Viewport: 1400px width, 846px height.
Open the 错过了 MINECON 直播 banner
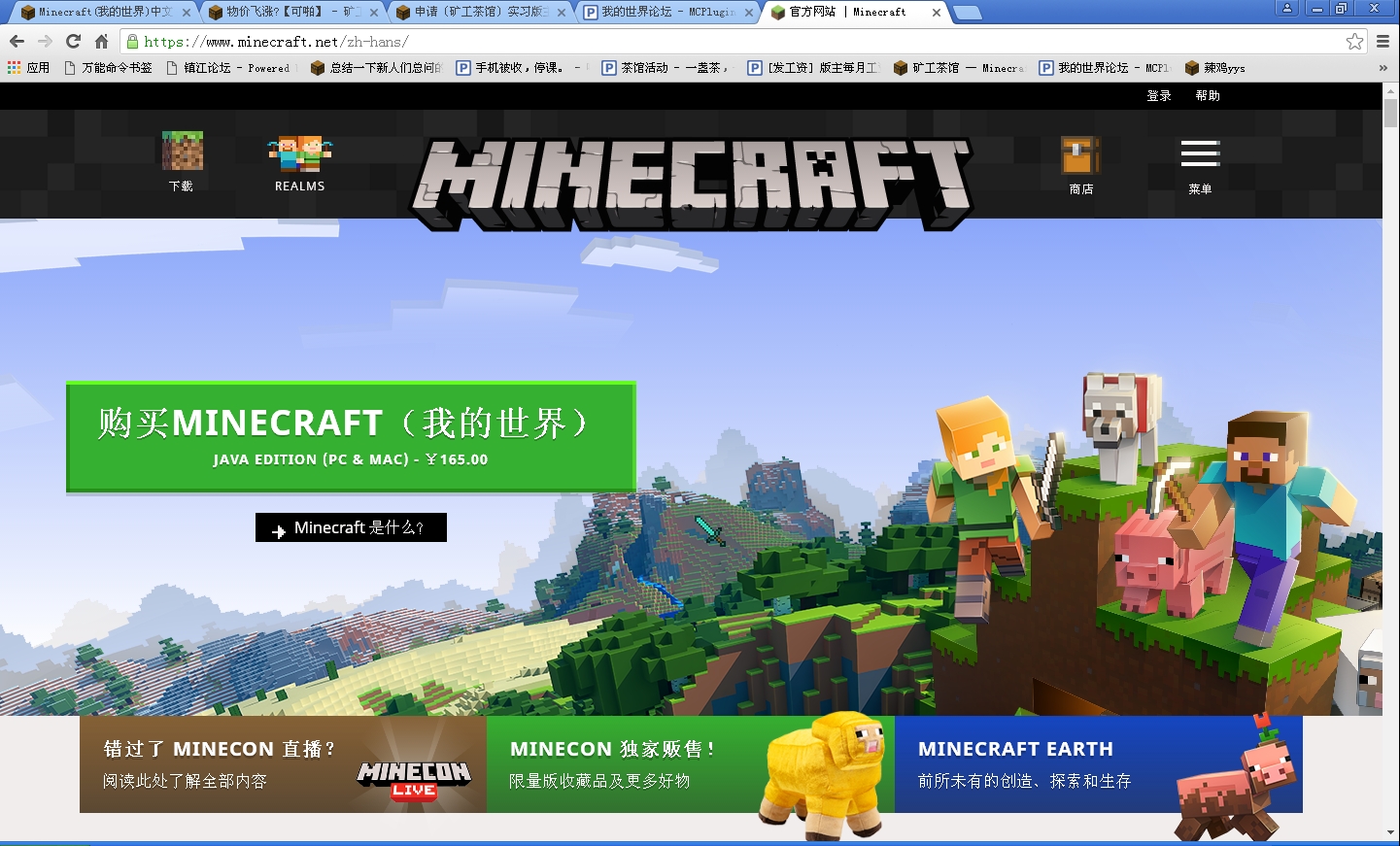tap(283, 764)
